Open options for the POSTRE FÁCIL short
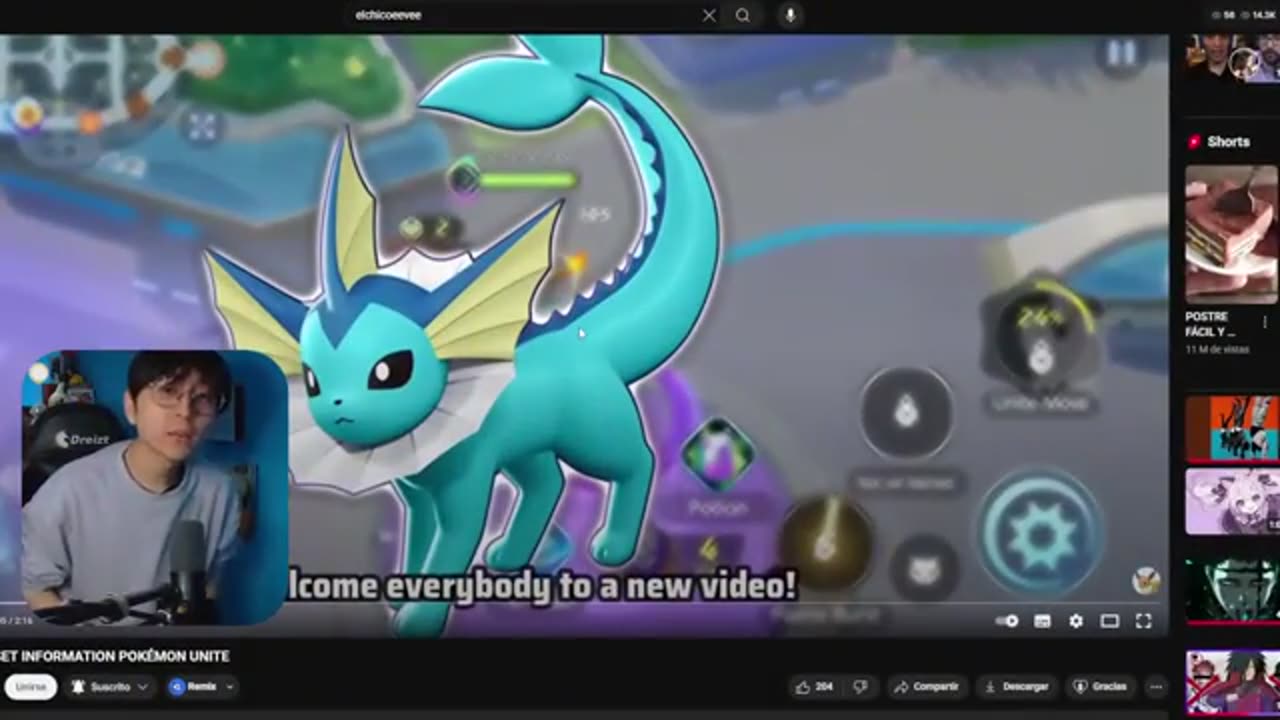The height and width of the screenshot is (720, 1280). [x=1265, y=323]
